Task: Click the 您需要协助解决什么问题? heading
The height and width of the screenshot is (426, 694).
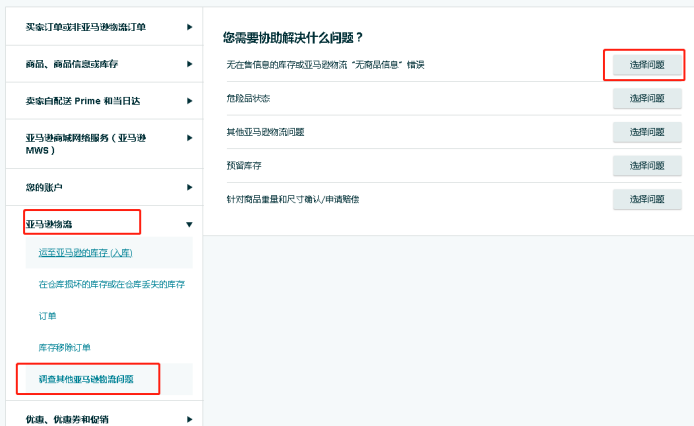Action: tap(293, 38)
